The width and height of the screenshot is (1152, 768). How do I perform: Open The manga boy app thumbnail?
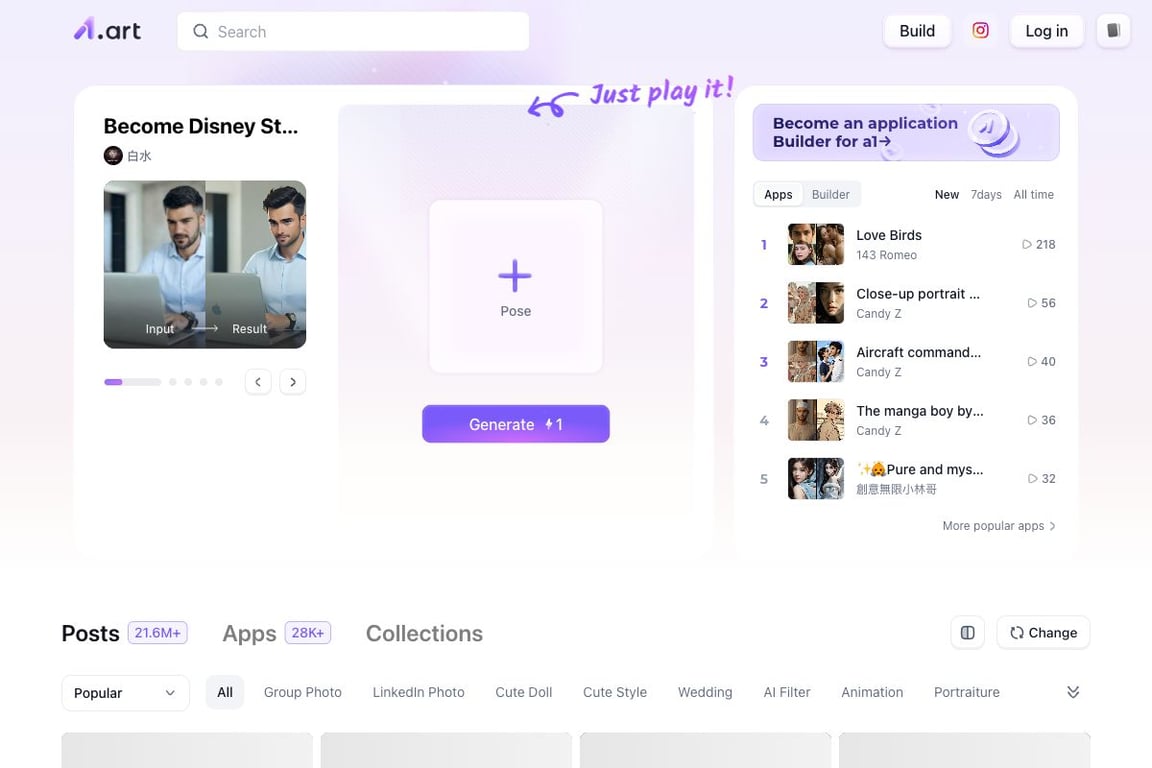(816, 420)
